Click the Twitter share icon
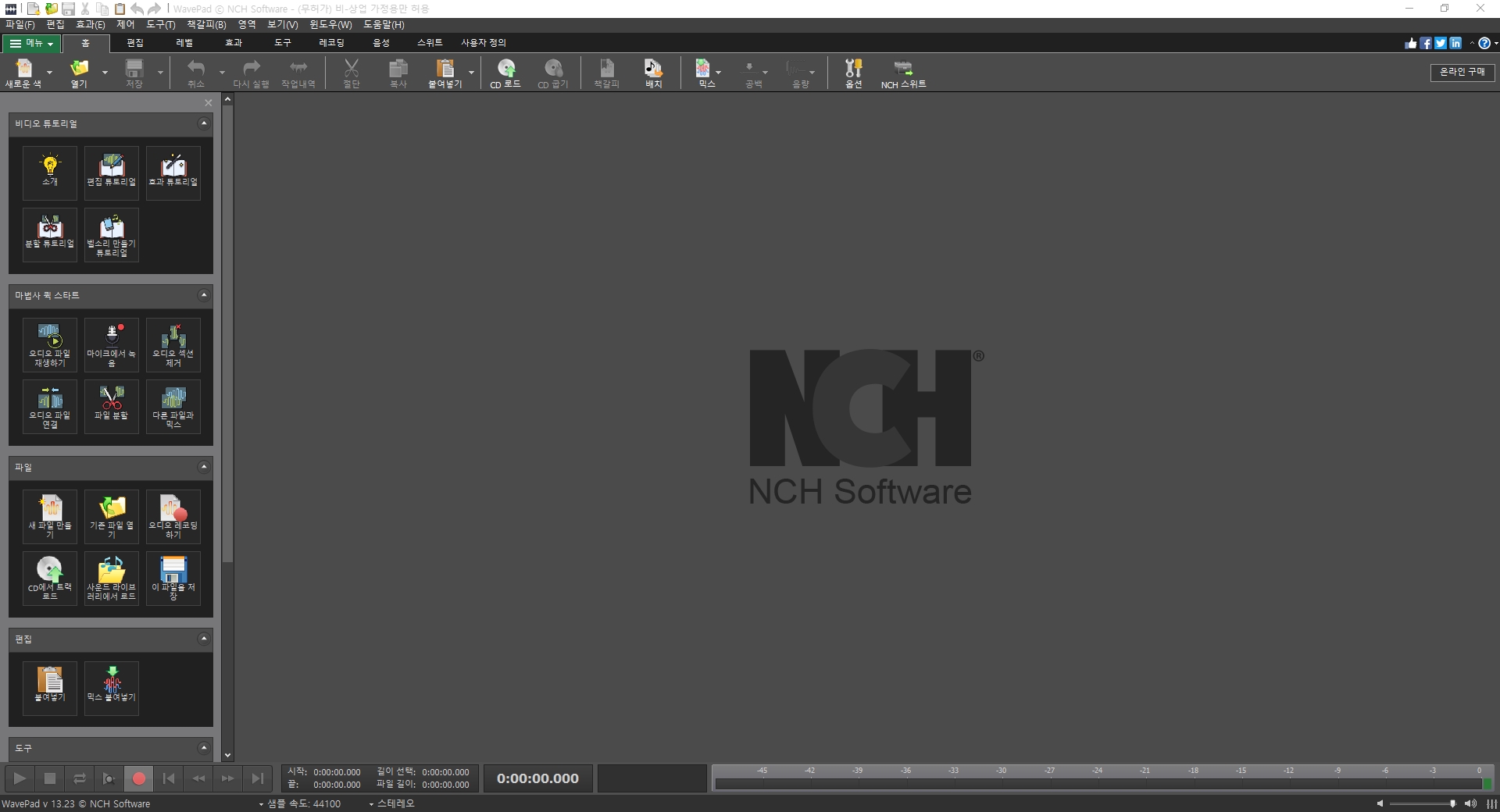The height and width of the screenshot is (812, 1500). pos(1441,44)
